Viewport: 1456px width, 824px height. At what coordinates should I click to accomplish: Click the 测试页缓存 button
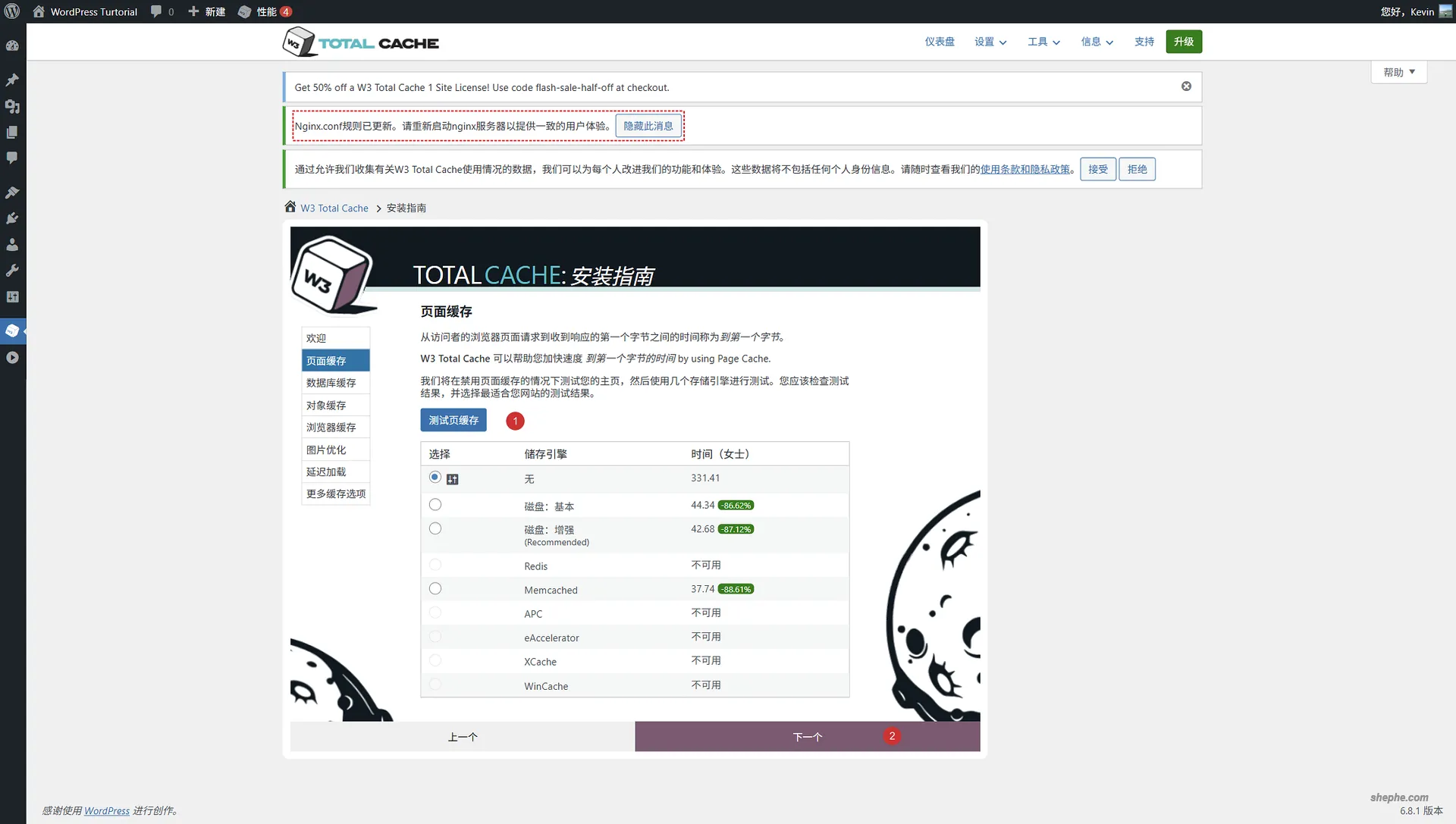click(453, 420)
